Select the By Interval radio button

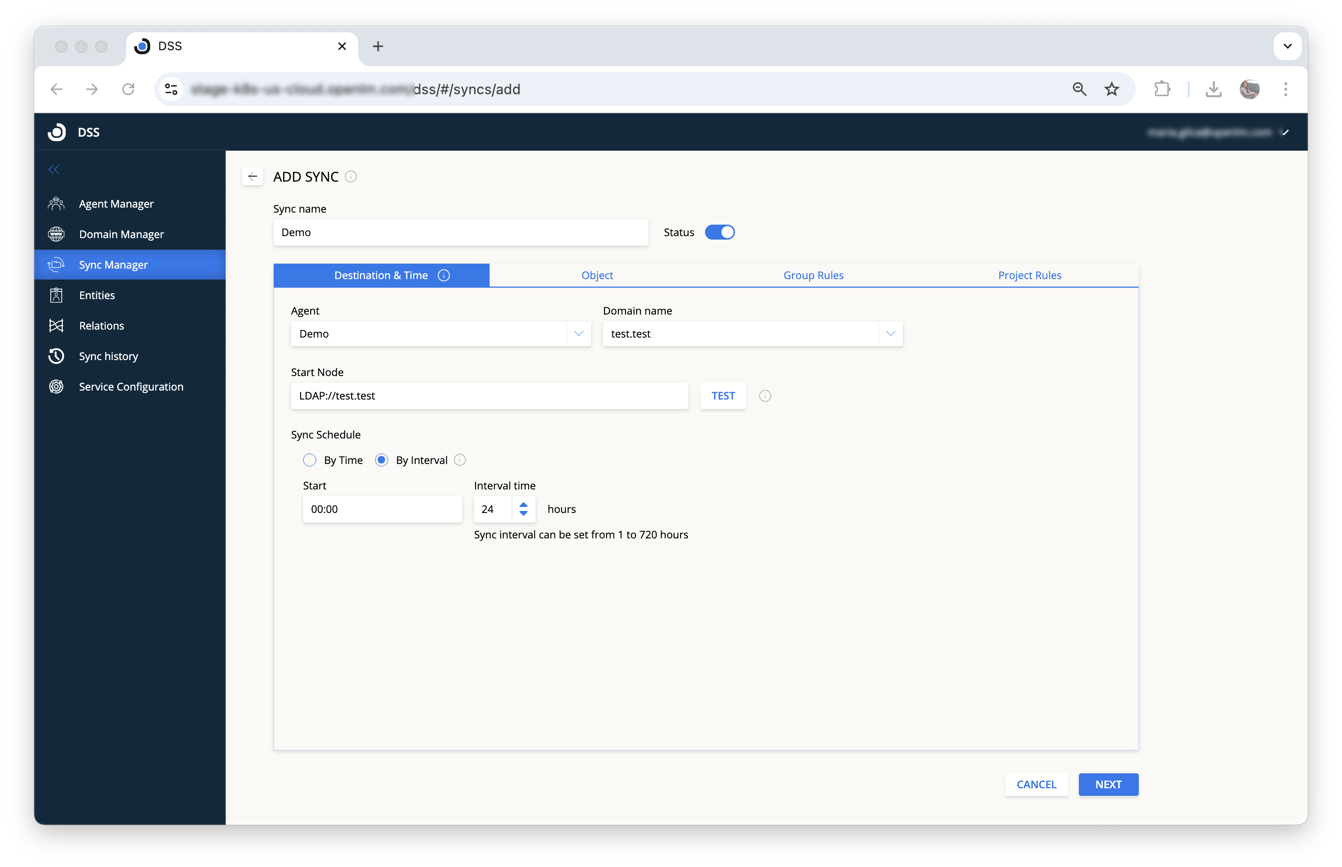tap(382, 460)
